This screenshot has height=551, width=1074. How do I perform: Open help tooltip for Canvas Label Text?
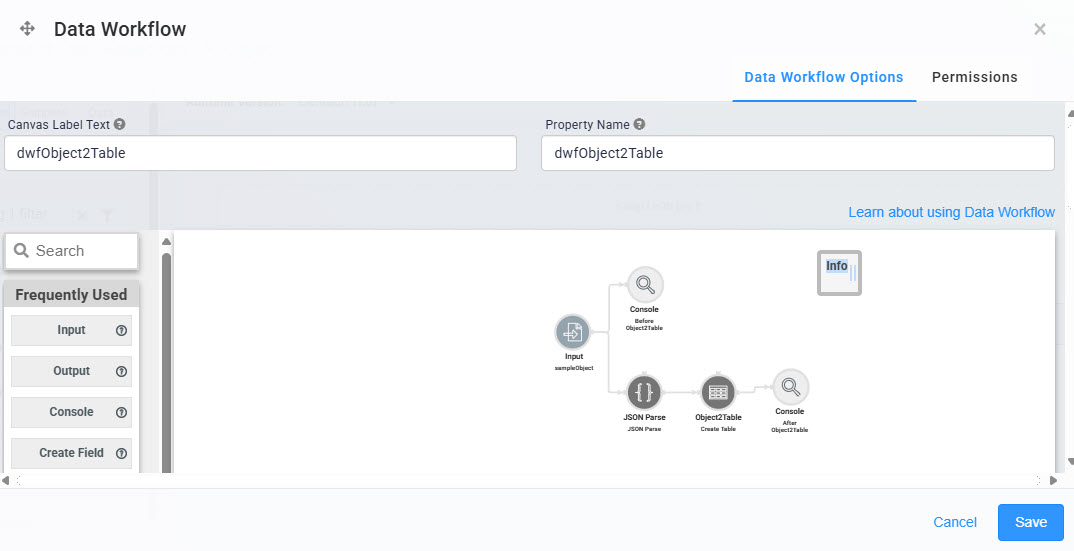(x=119, y=125)
